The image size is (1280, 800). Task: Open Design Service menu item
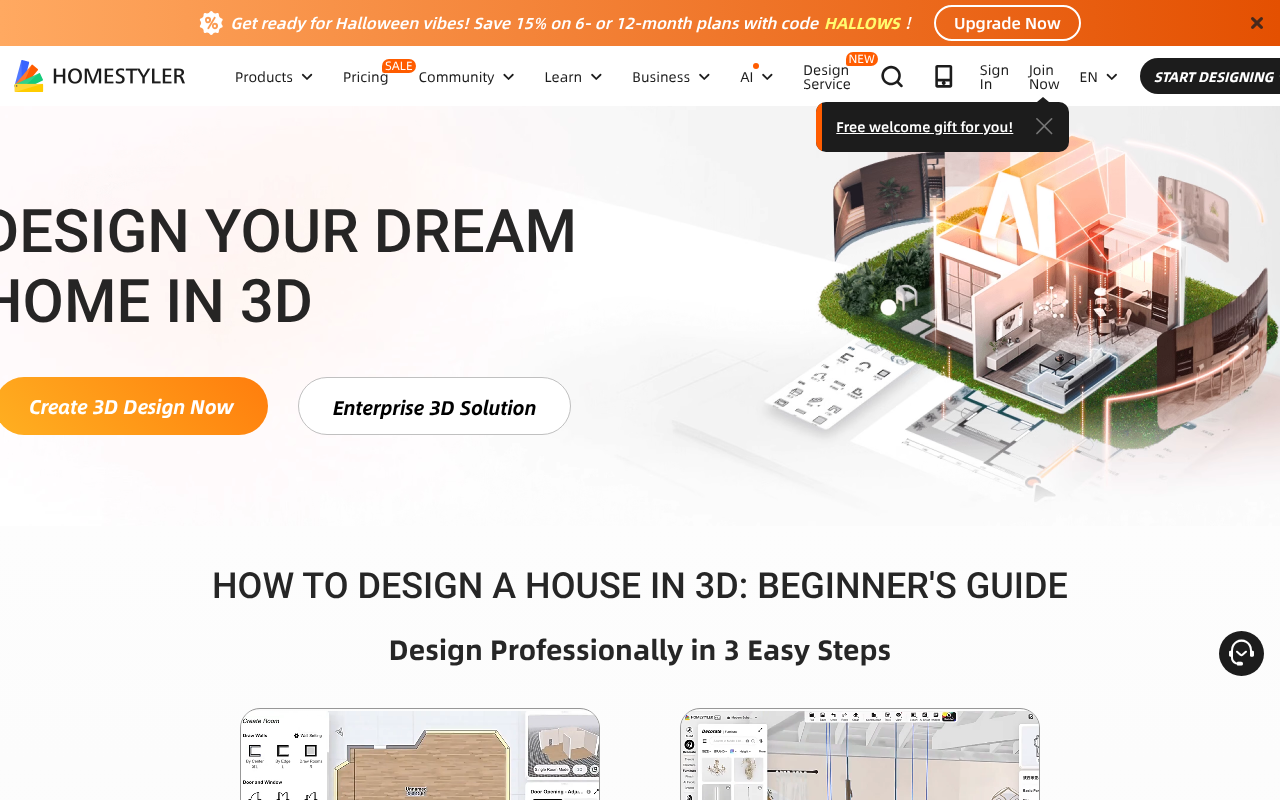tap(826, 77)
